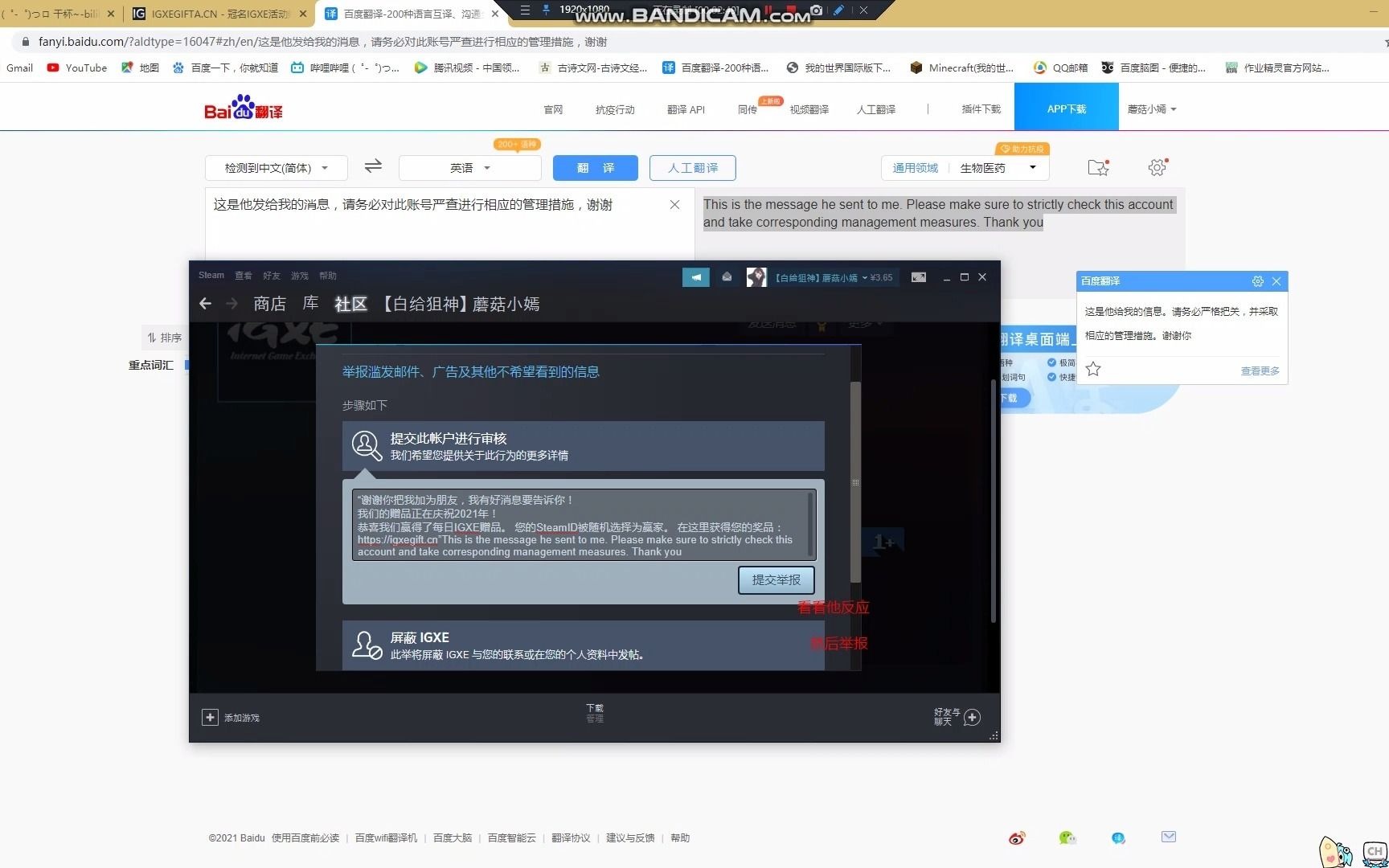Click the browser address bar URL
This screenshot has height=868, width=1389.
coord(322,41)
